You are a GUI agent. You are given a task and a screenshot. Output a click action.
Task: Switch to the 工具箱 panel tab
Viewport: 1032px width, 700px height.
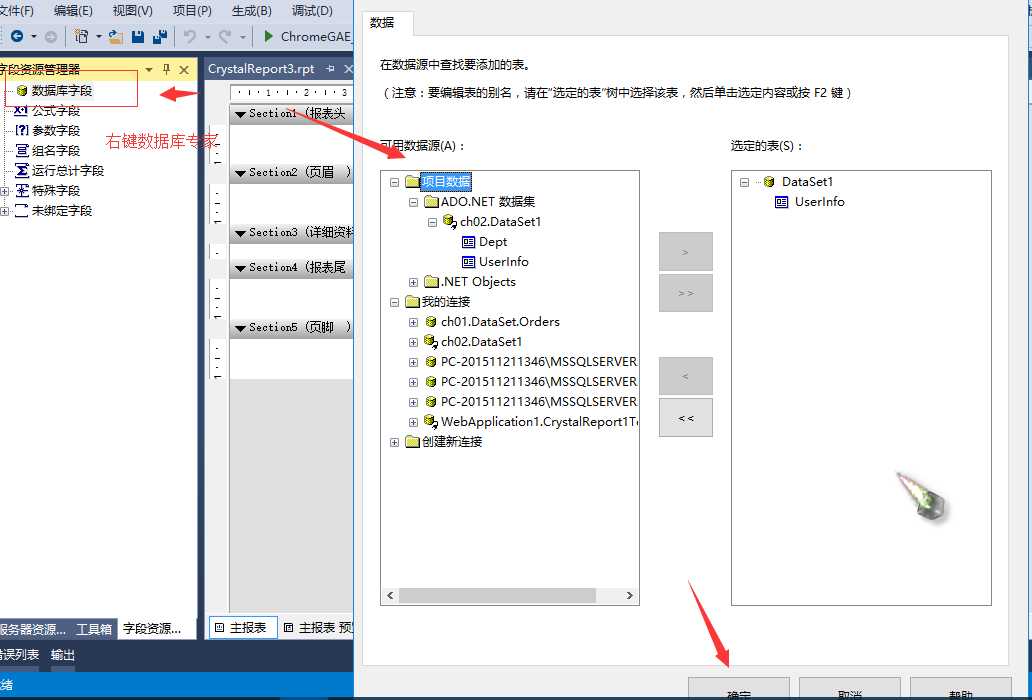(x=94, y=629)
